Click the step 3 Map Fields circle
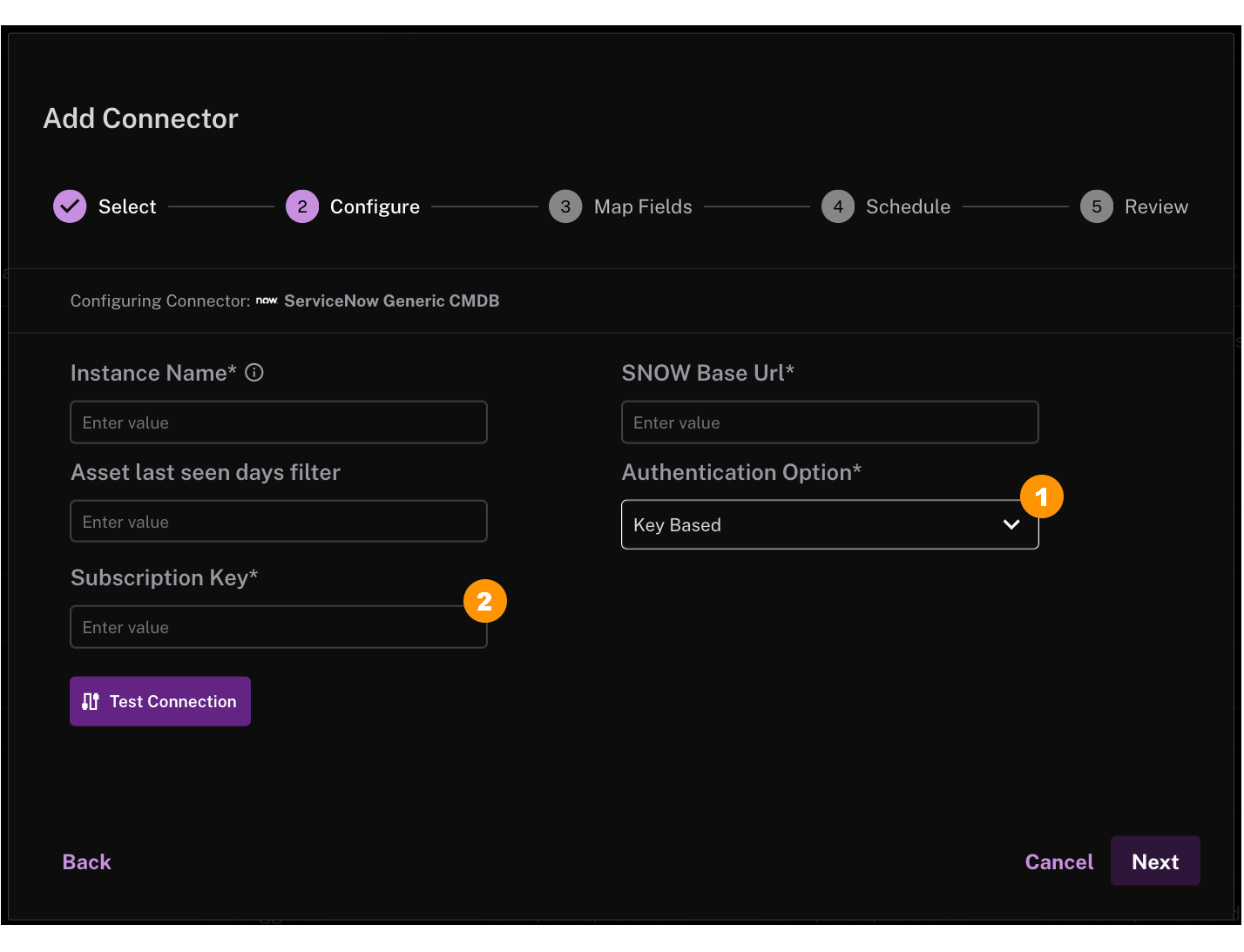 coord(565,206)
